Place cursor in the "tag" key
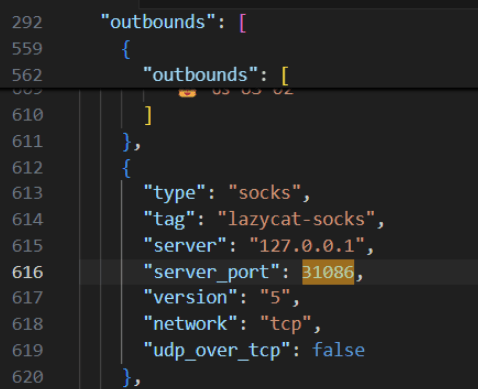This screenshot has height=389, width=478. coord(169,219)
